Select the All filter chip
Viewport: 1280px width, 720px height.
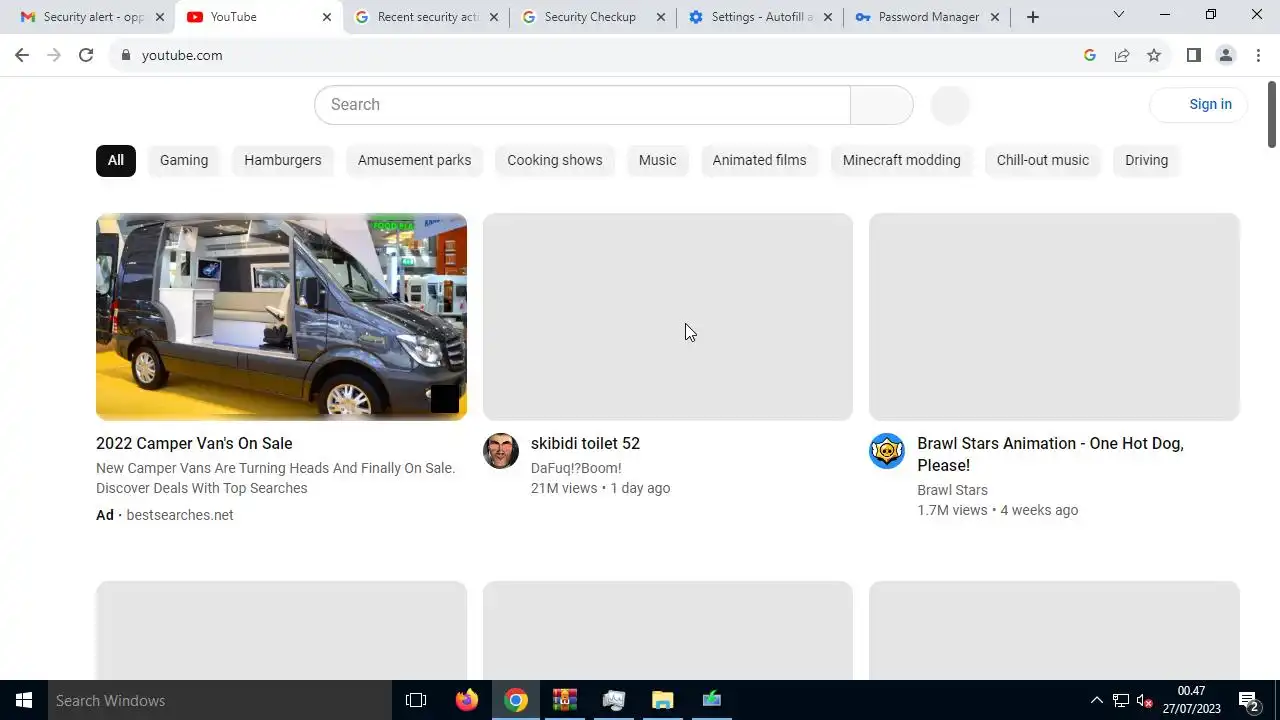tap(116, 160)
